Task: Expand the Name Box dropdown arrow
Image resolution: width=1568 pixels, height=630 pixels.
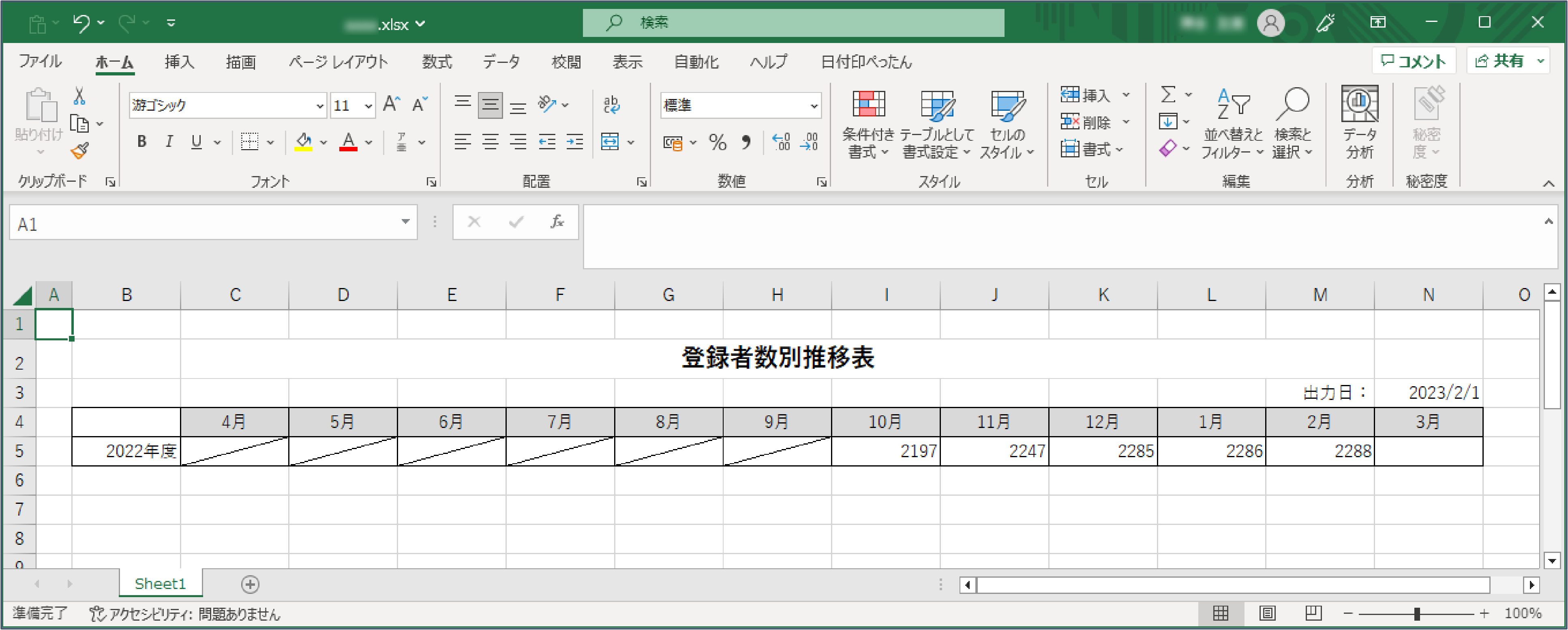Action: 405,222
